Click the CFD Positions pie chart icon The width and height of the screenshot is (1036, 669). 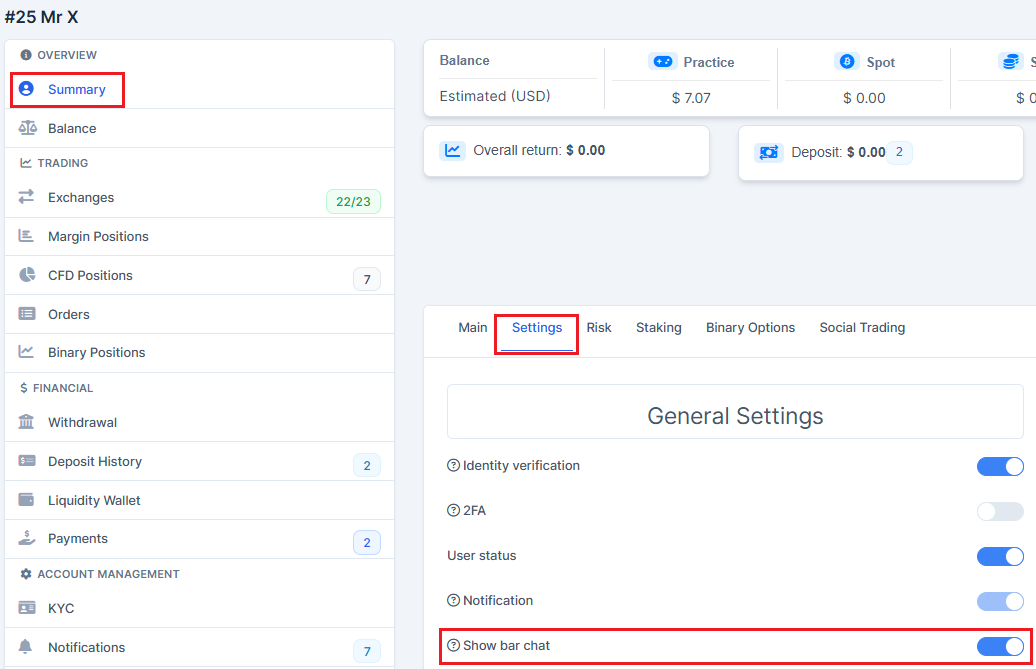click(27, 275)
